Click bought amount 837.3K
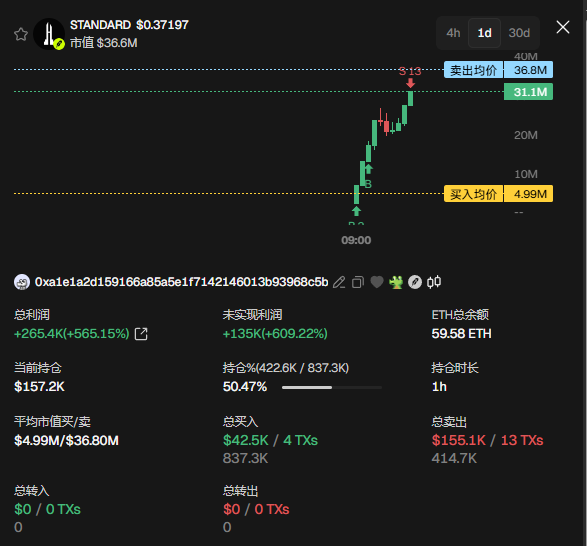Viewport: 587px width, 546px height. coord(245,458)
